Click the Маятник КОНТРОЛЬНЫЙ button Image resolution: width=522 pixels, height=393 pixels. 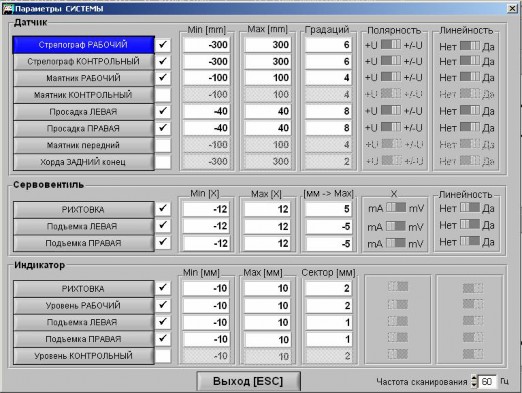[x=83, y=95]
